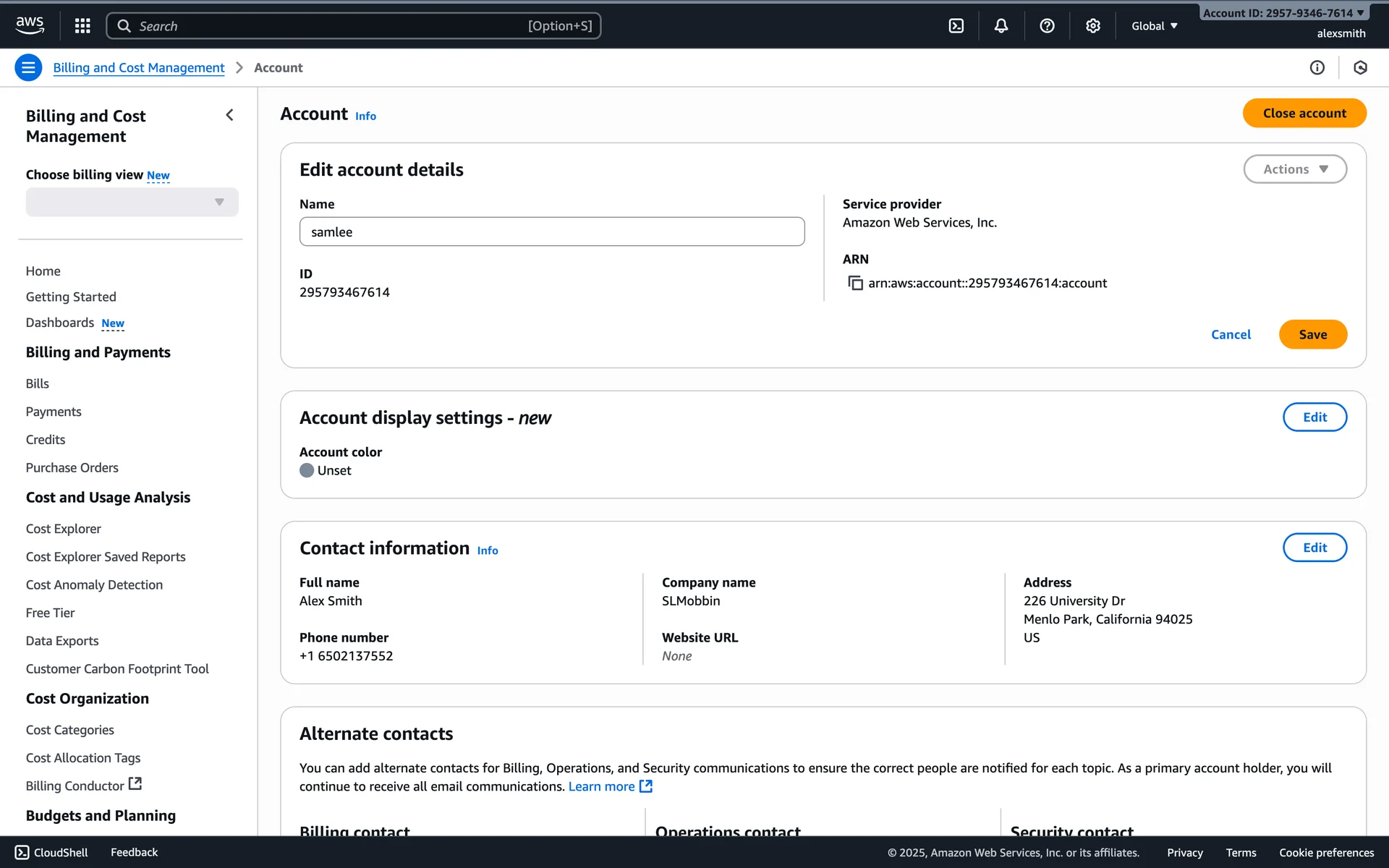Toggle the blue hamburger navigation menu

28,67
